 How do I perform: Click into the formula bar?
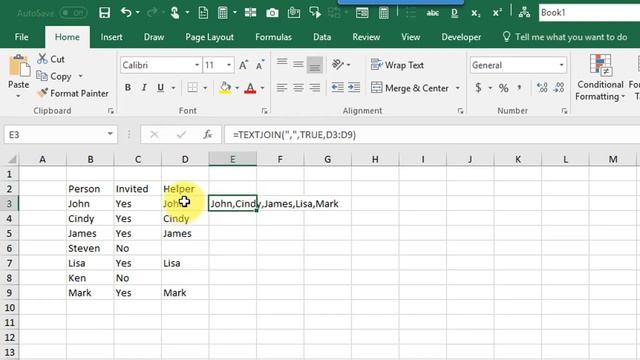[432, 135]
